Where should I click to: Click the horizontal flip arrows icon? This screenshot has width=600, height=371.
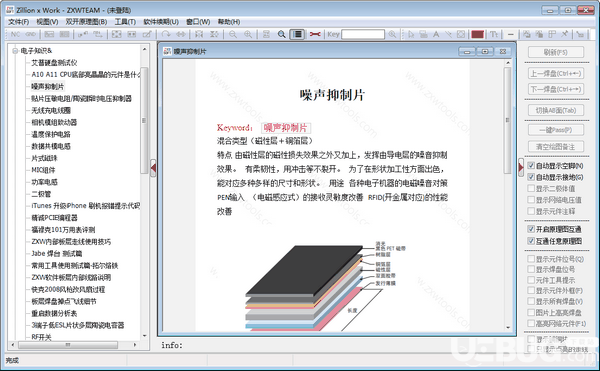tap(181, 34)
